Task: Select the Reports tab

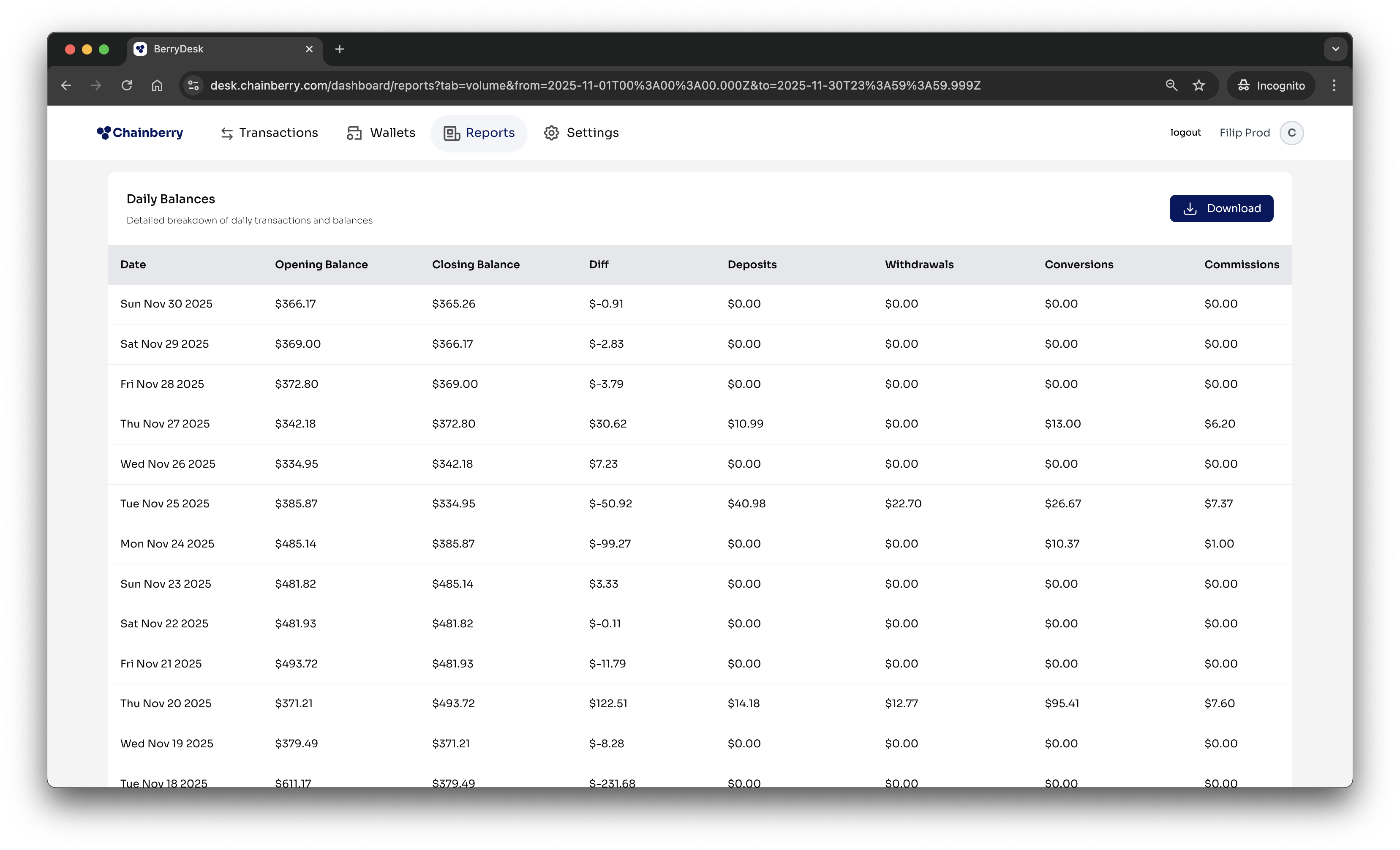Action: click(x=479, y=133)
